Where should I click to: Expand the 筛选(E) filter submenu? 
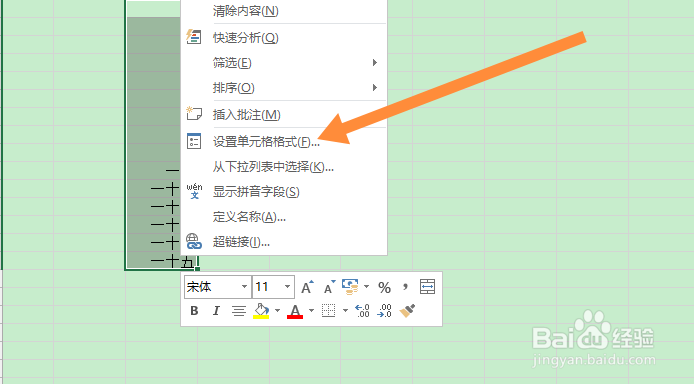284,62
